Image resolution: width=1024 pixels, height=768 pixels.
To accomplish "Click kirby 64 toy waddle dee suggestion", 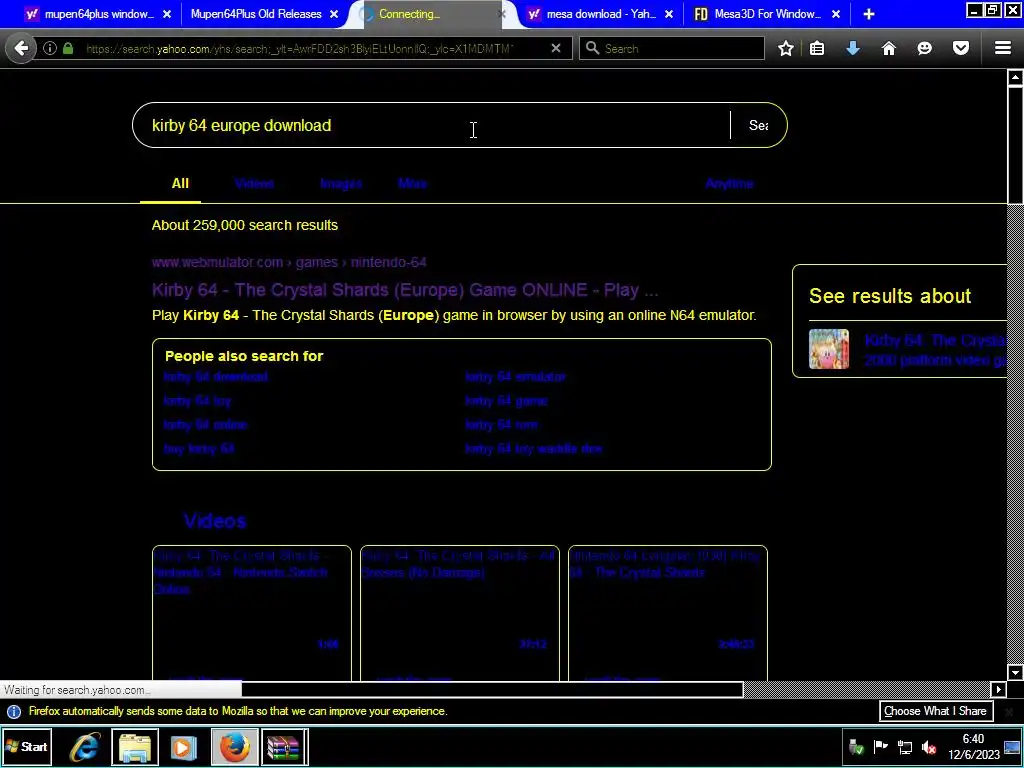I will tap(533, 449).
